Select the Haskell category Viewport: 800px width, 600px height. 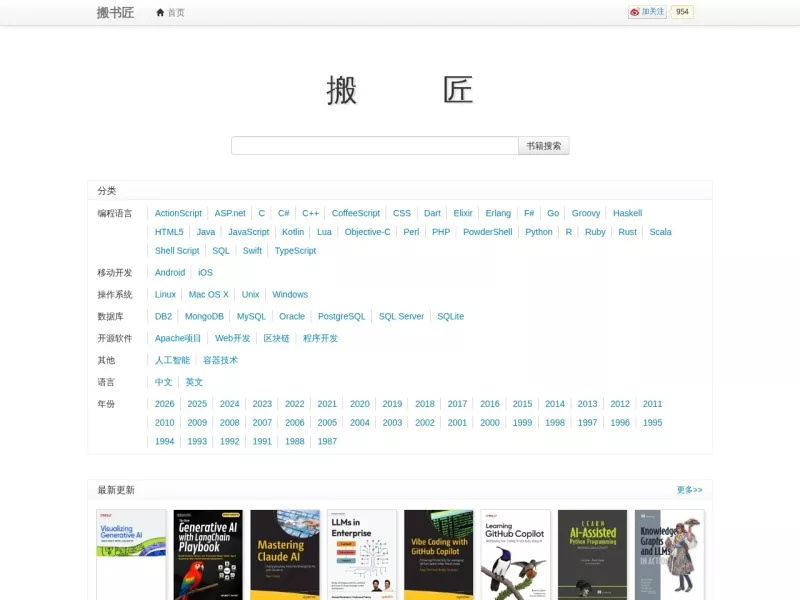coord(628,213)
